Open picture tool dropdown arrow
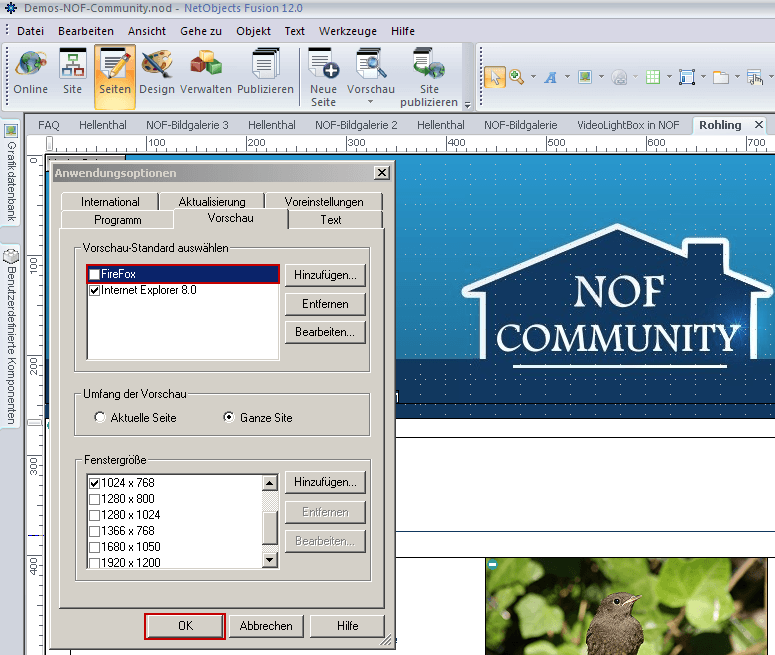 (601, 77)
